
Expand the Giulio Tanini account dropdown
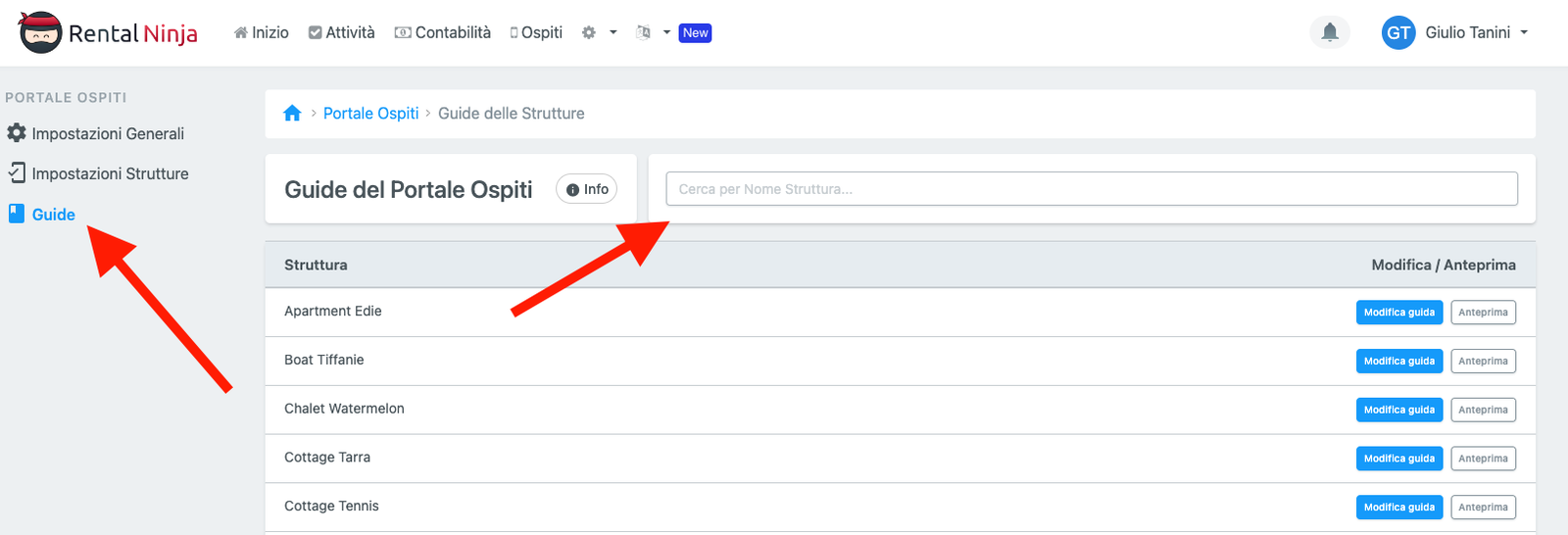(x=1524, y=32)
